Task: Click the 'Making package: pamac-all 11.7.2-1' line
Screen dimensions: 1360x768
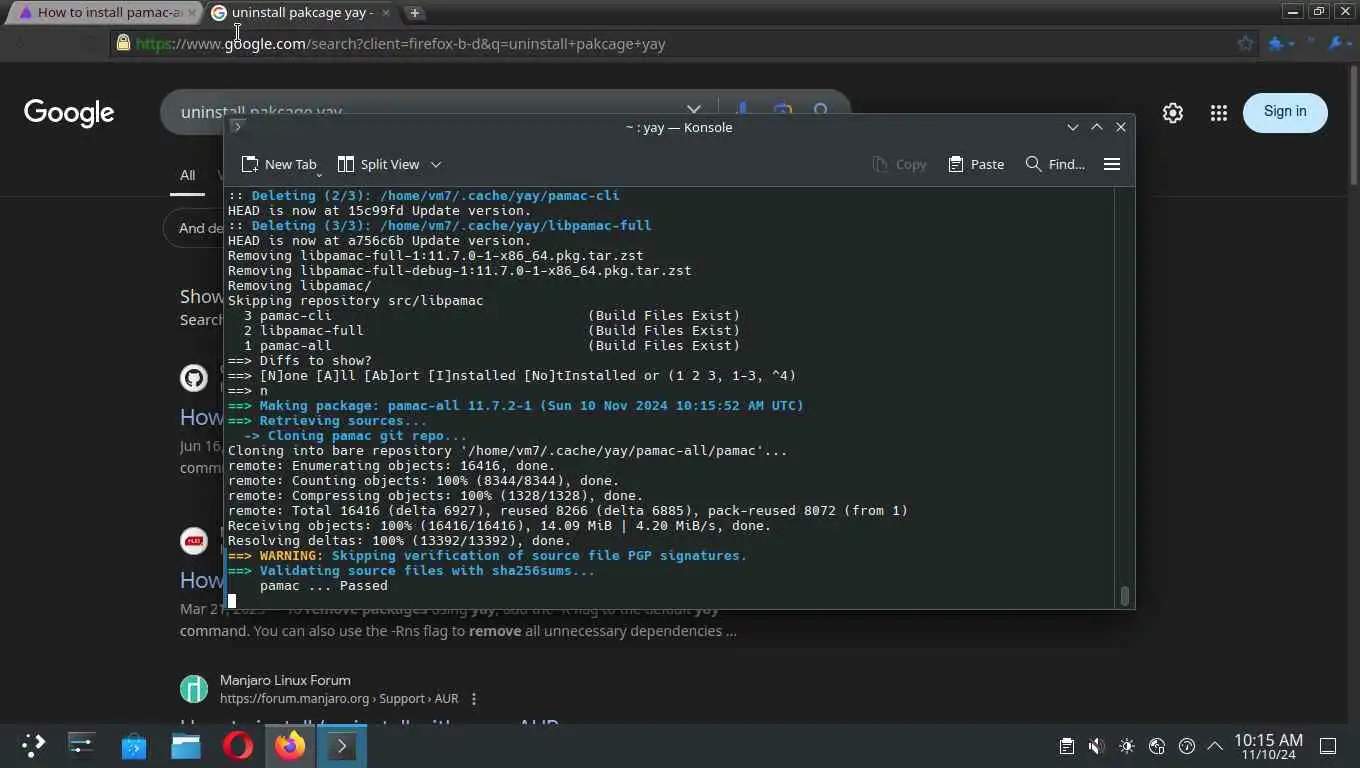Action: point(516,406)
